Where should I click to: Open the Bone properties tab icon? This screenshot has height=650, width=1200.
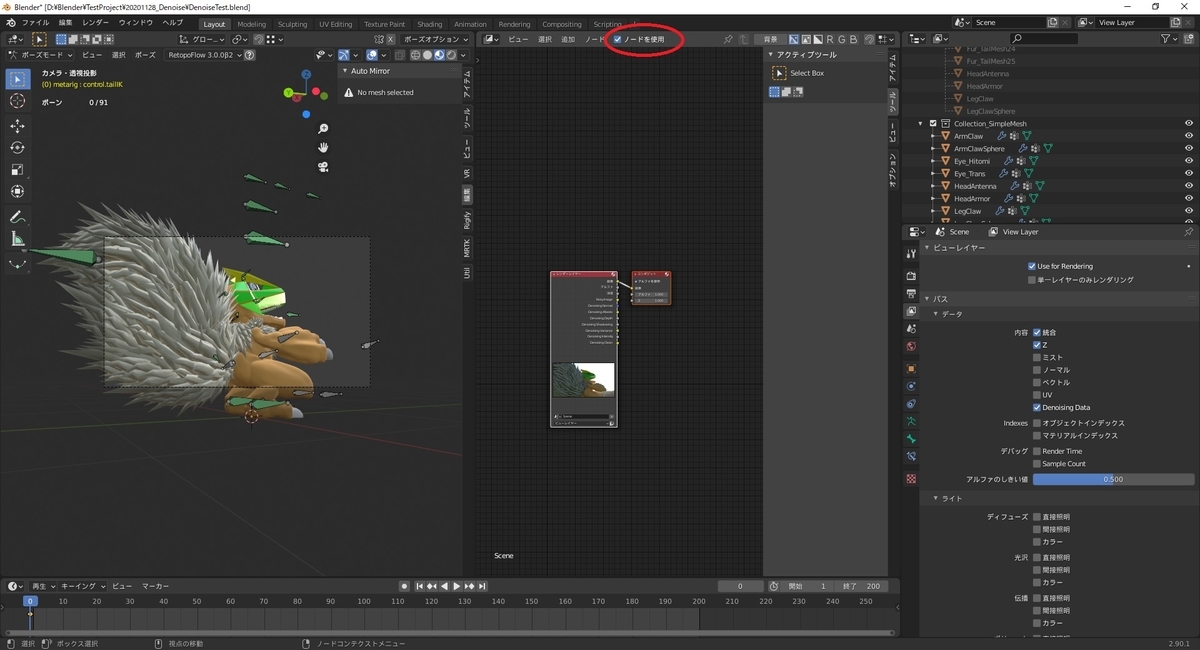tap(911, 439)
